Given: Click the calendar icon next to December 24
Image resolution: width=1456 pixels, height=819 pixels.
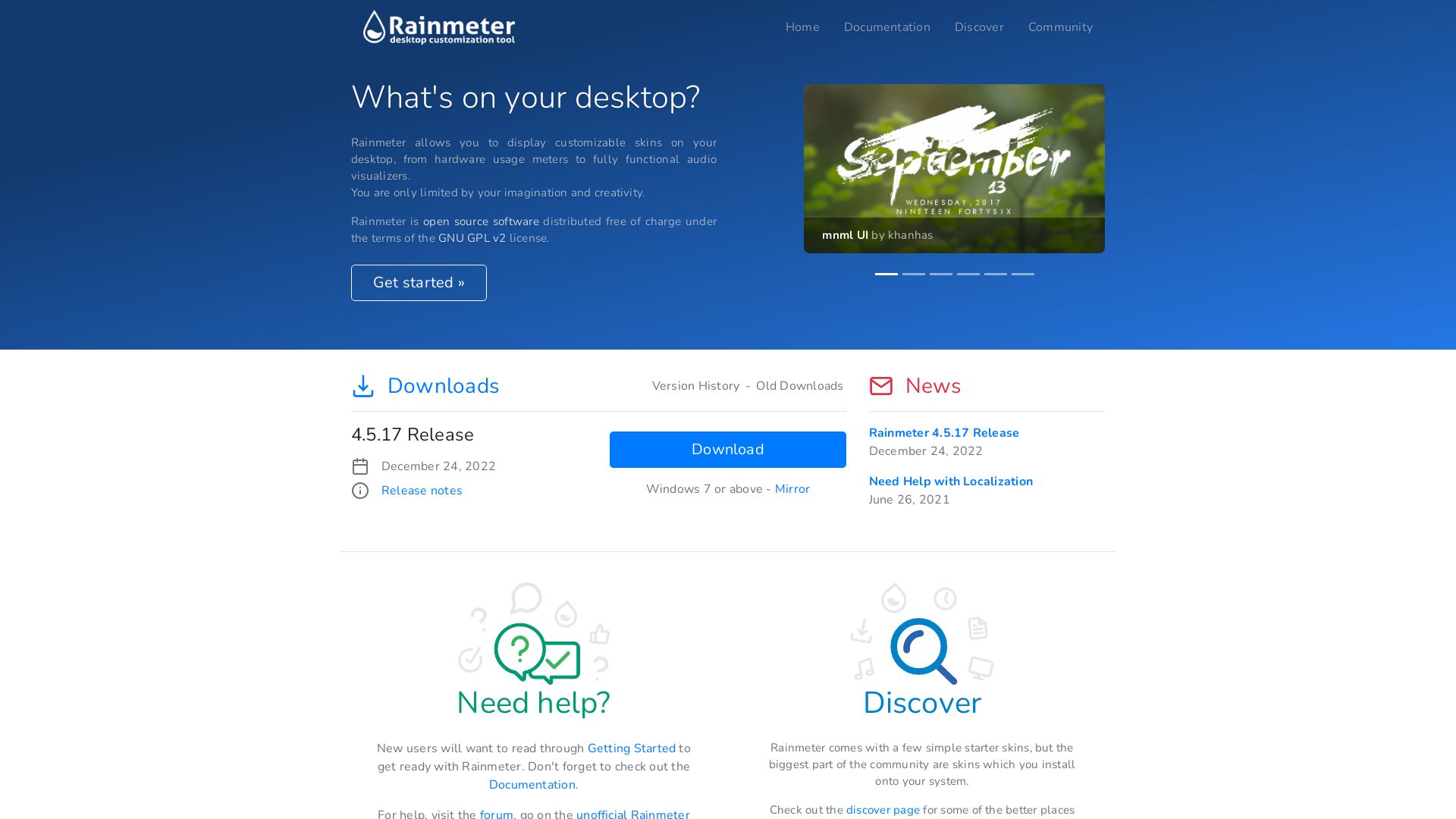Looking at the screenshot, I should [x=360, y=466].
